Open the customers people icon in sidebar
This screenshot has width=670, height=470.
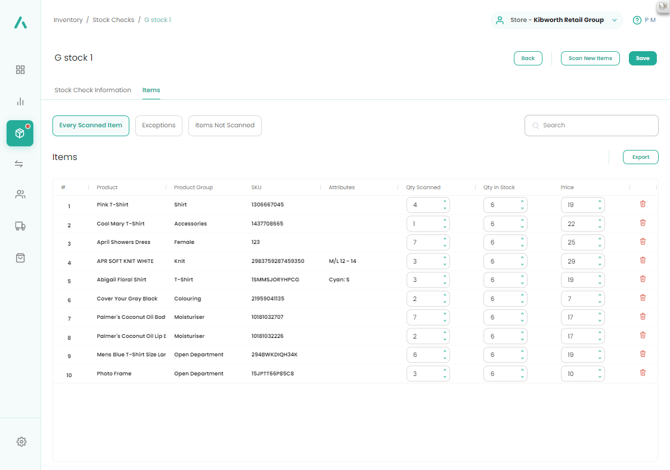pos(20,195)
